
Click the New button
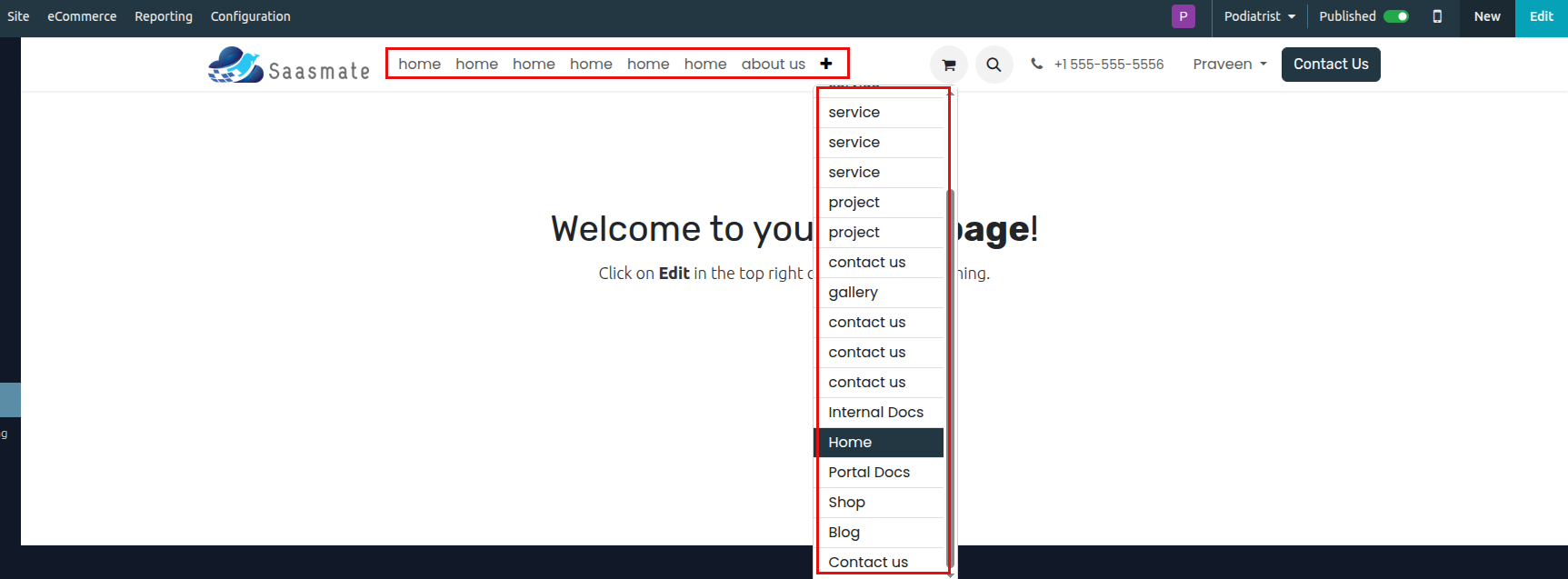click(1487, 16)
